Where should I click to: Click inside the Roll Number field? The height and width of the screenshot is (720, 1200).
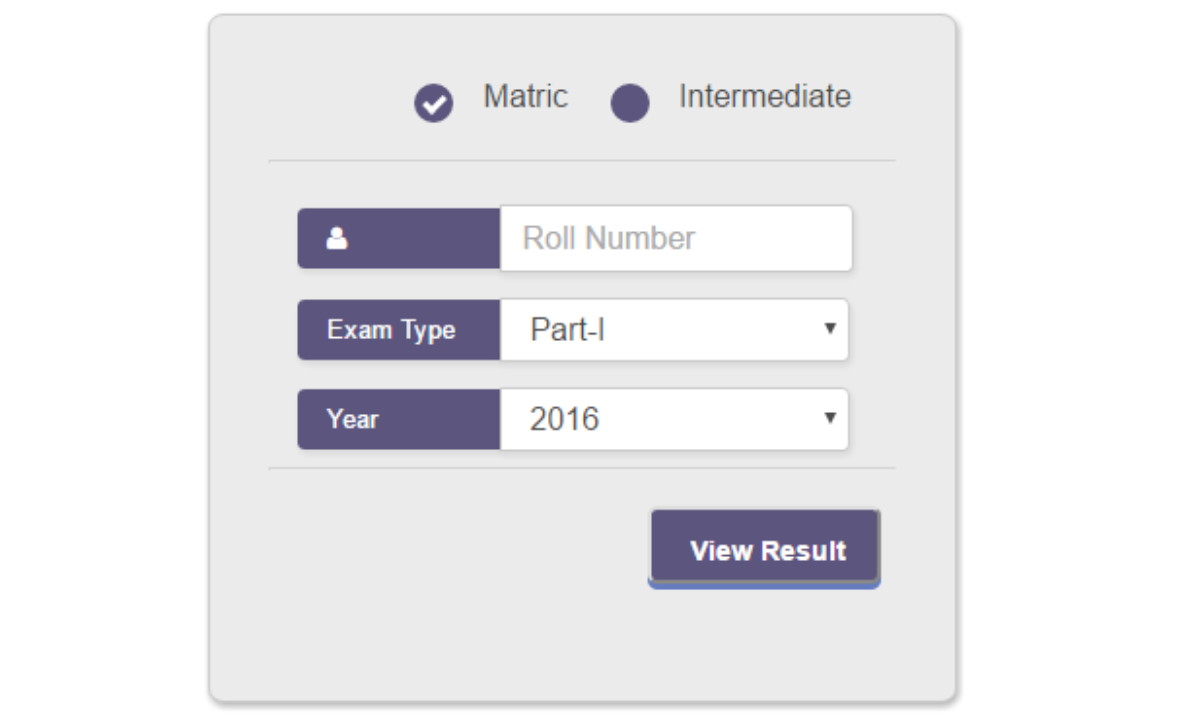675,237
